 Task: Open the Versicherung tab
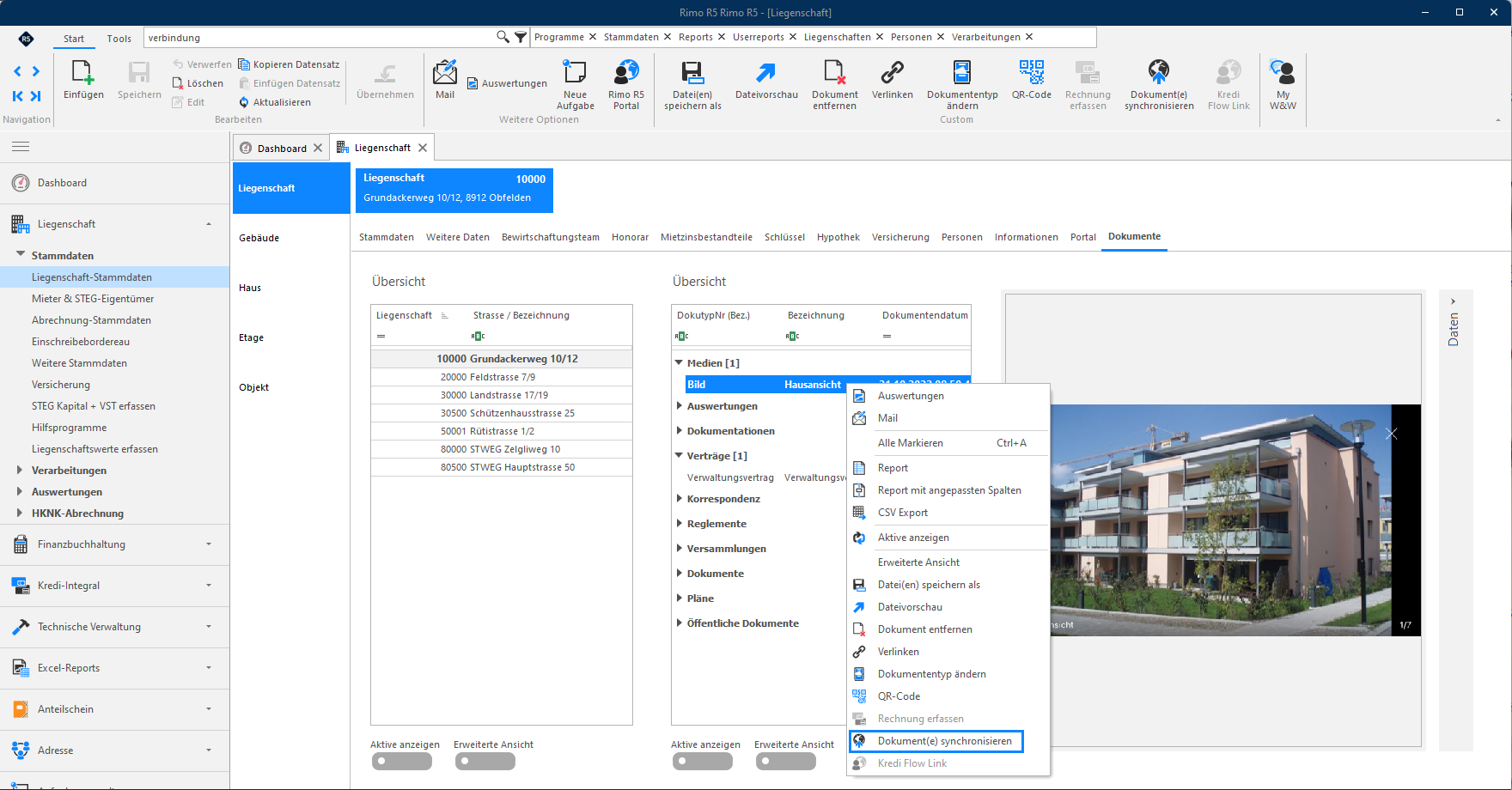tap(900, 237)
